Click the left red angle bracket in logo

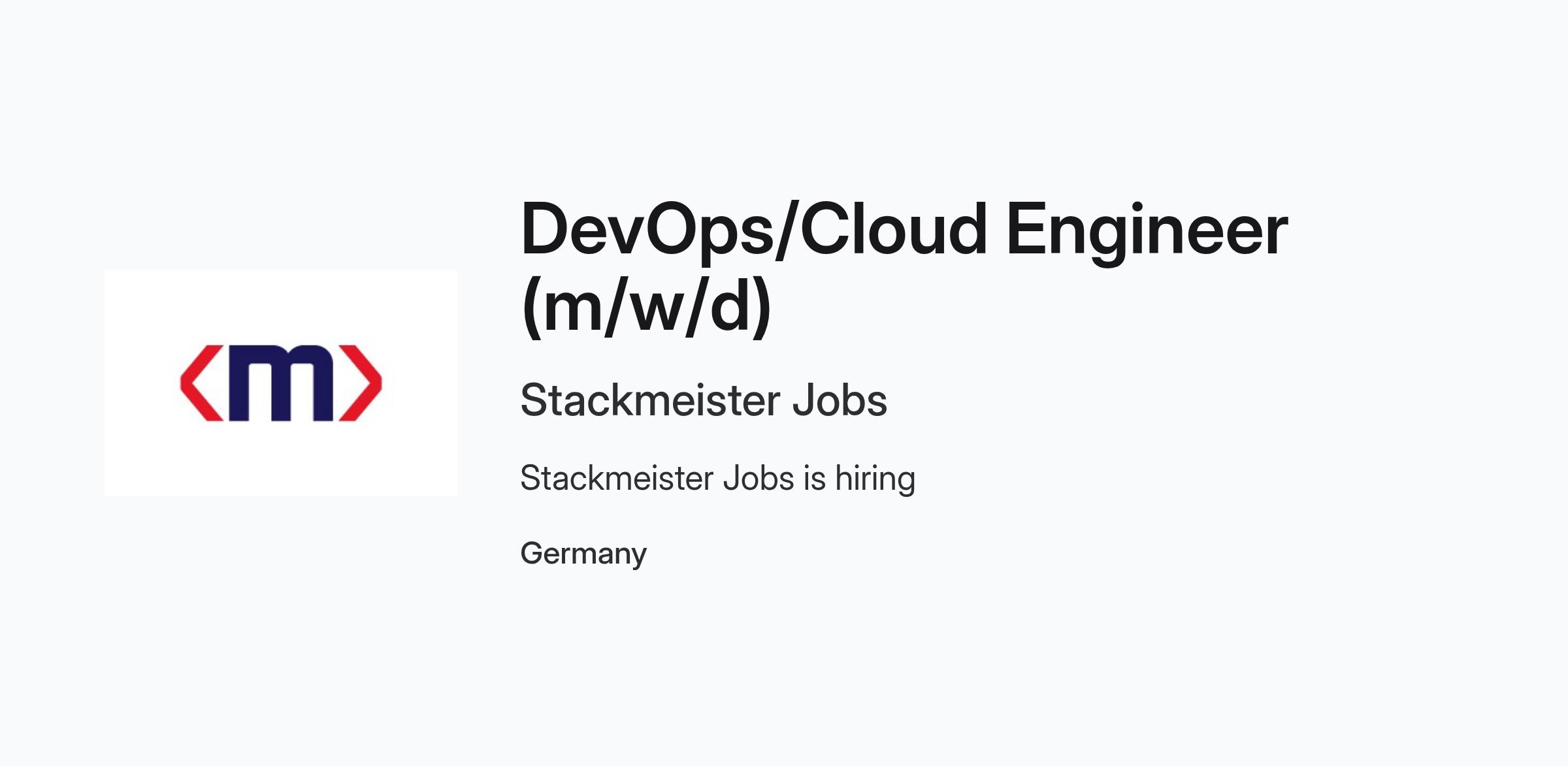point(202,383)
